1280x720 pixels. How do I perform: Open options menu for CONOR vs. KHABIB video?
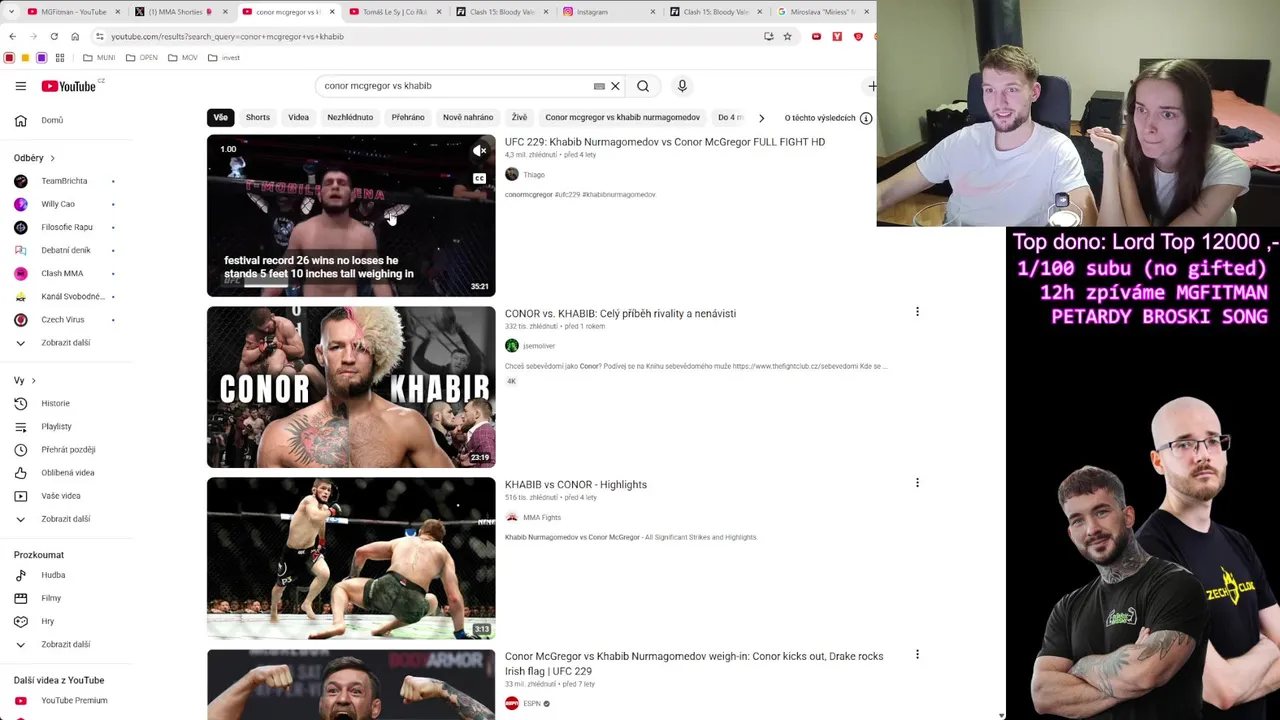point(917,312)
